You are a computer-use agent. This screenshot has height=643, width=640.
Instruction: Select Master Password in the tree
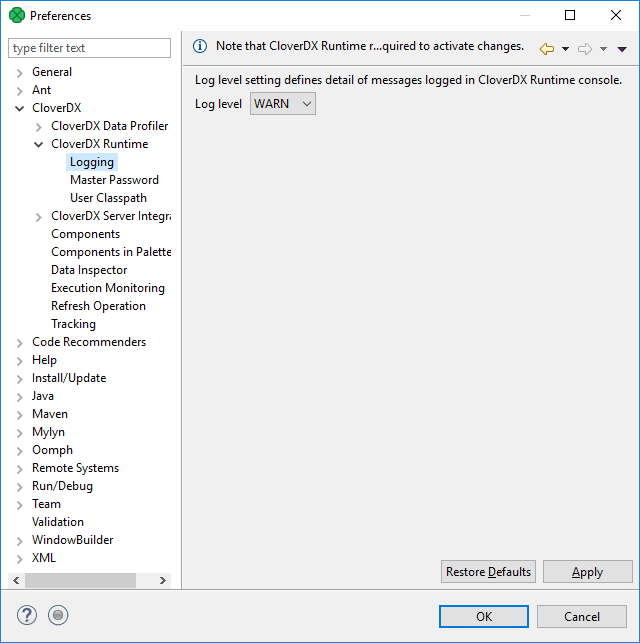(x=114, y=180)
